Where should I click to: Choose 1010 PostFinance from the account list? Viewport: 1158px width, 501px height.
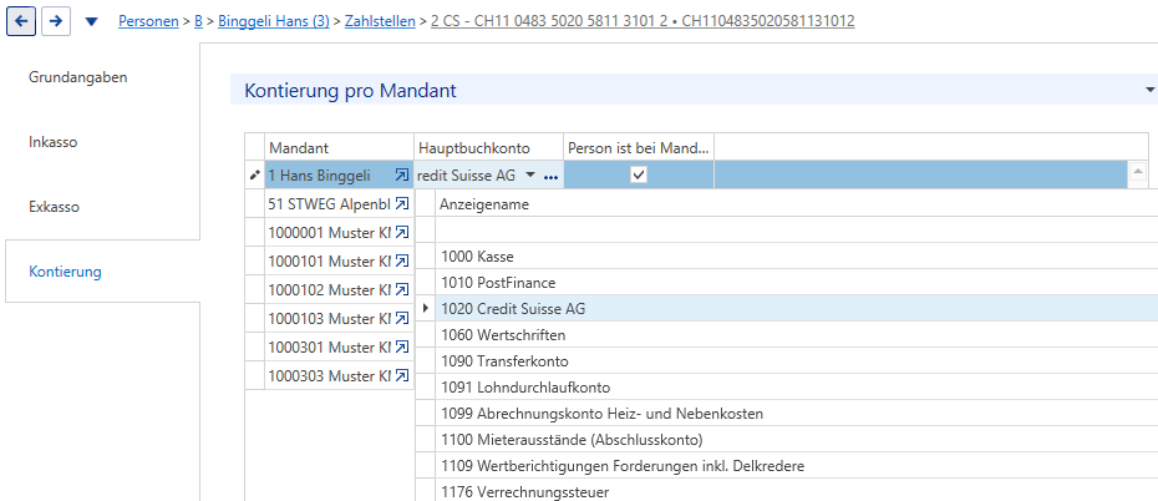pos(796,282)
